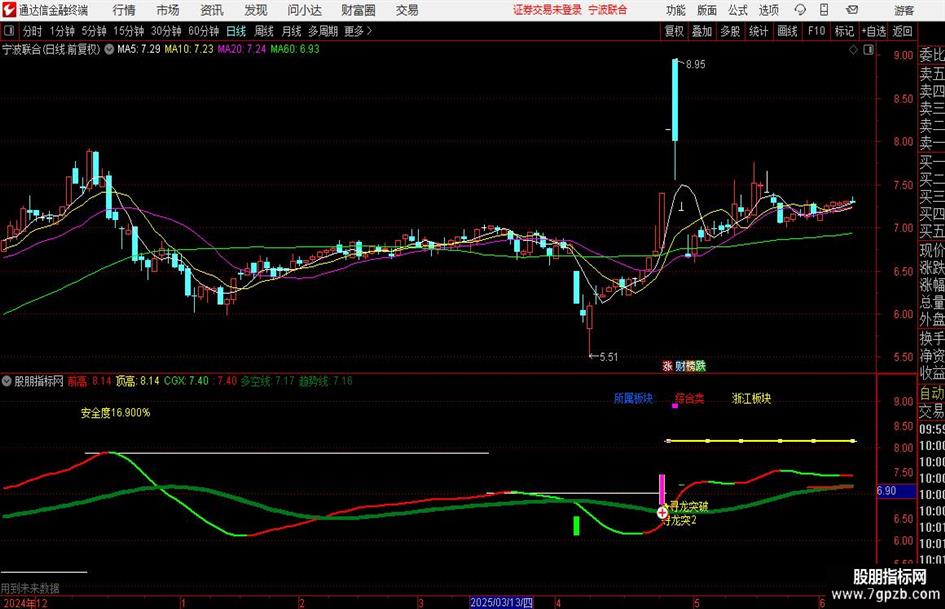Switch to the 月线 monthly tab

click(292, 31)
